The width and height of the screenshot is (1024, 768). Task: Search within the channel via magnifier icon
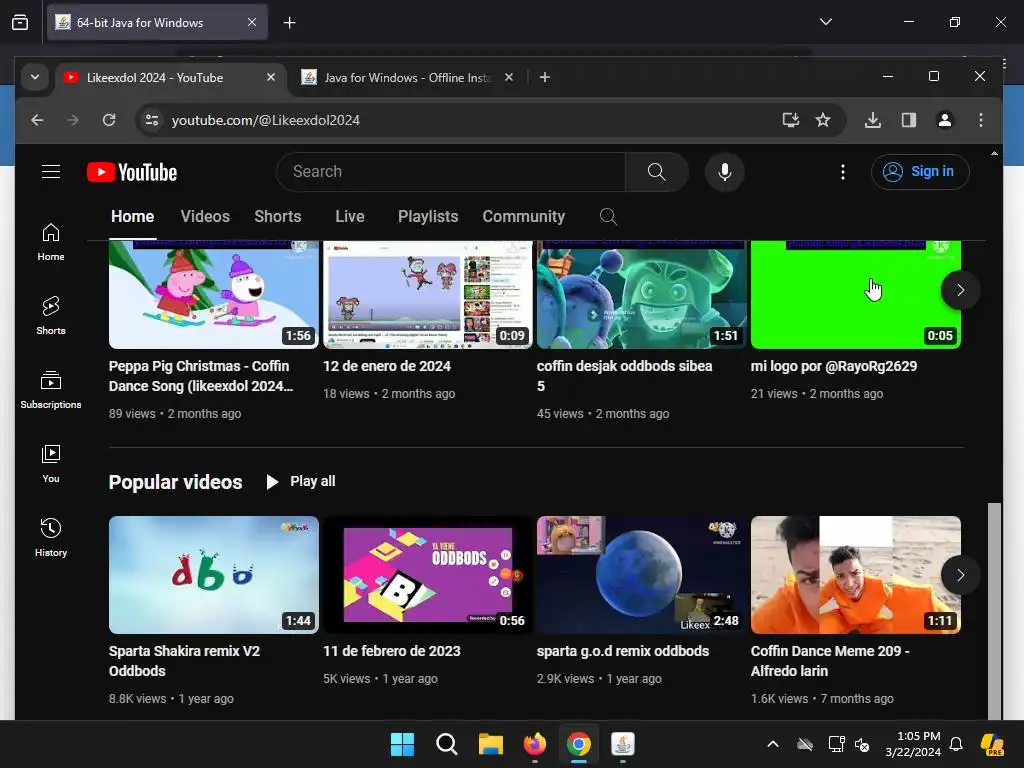pos(608,217)
